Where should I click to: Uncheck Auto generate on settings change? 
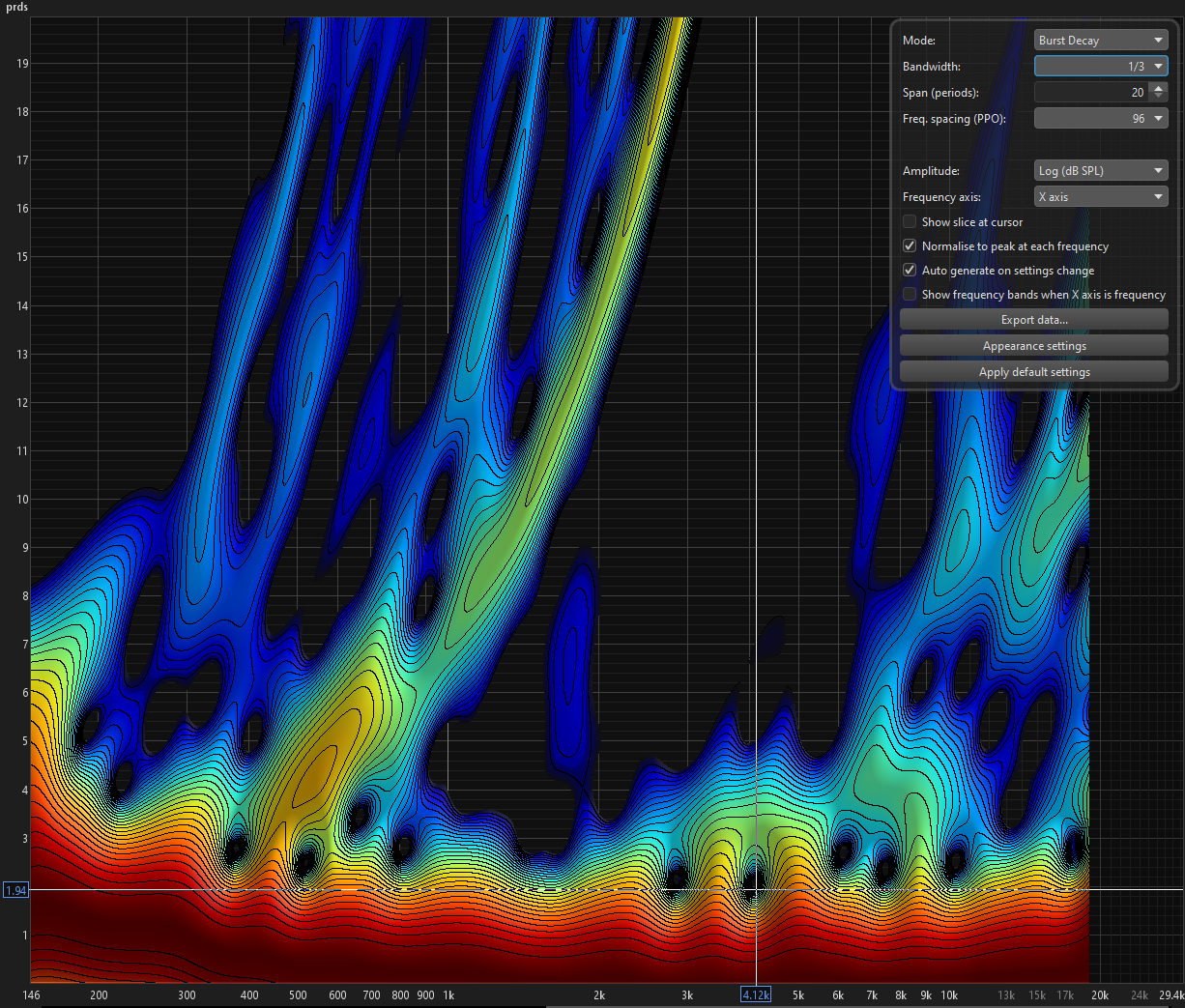coord(910,271)
